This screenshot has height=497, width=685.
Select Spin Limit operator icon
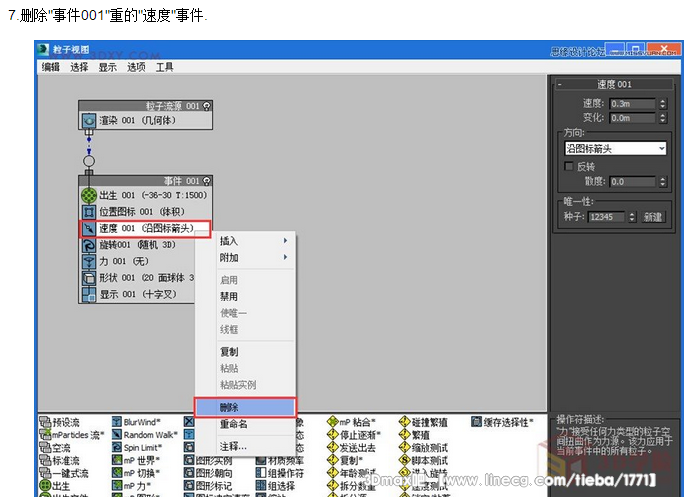point(117,447)
